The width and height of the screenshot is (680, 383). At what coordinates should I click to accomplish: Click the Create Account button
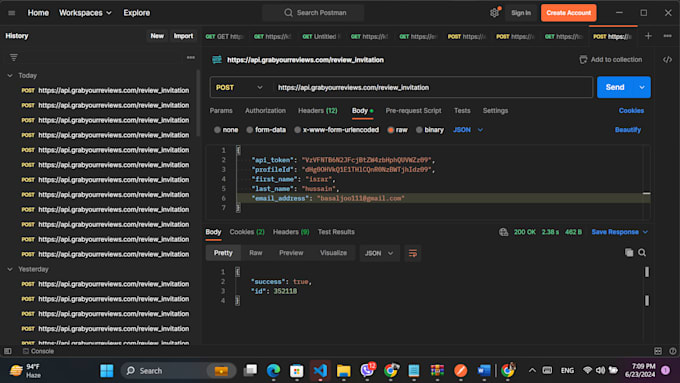tap(569, 13)
